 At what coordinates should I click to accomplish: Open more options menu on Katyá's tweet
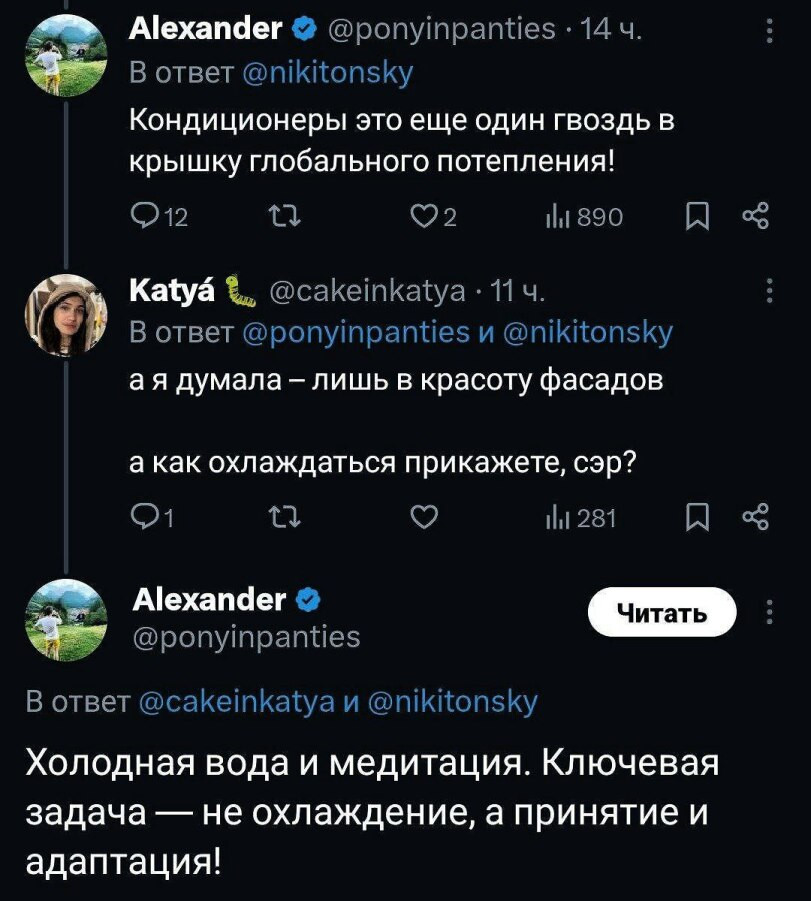click(x=768, y=291)
